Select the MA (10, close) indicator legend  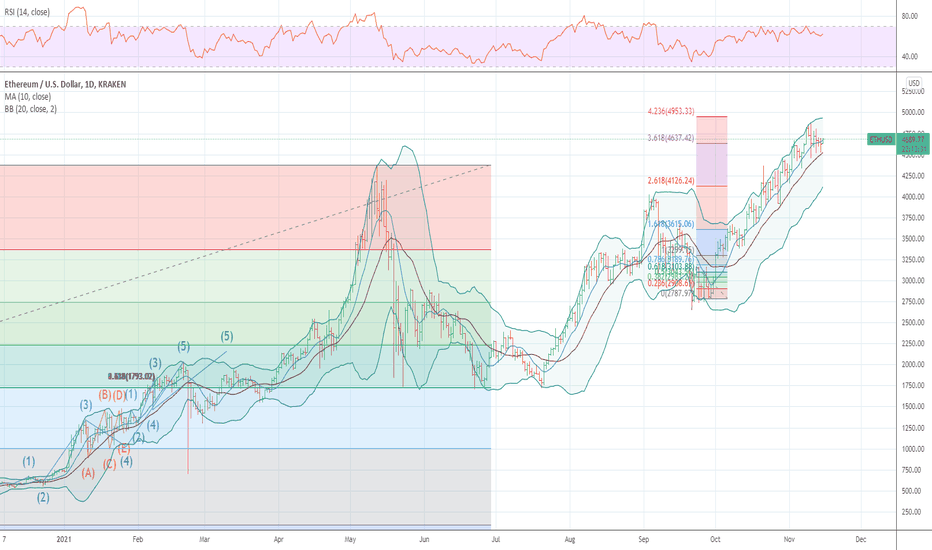click(27, 96)
